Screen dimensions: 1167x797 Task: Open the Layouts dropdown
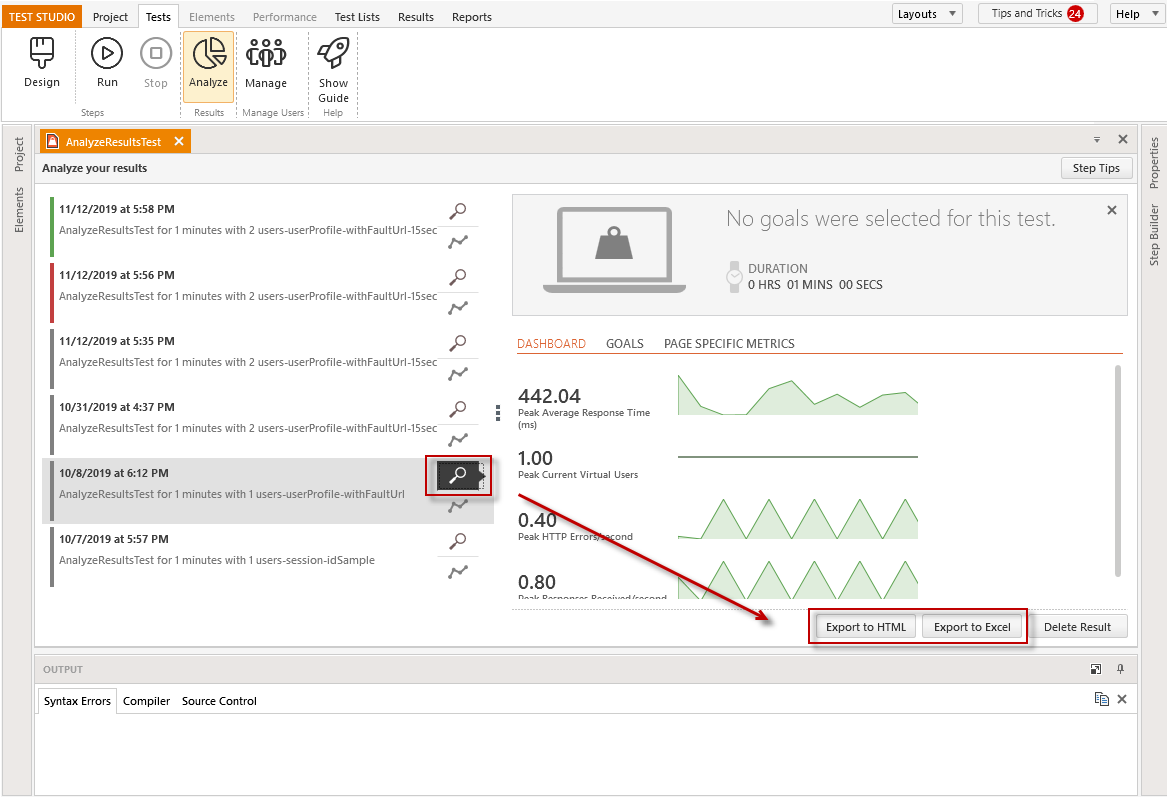tap(927, 13)
